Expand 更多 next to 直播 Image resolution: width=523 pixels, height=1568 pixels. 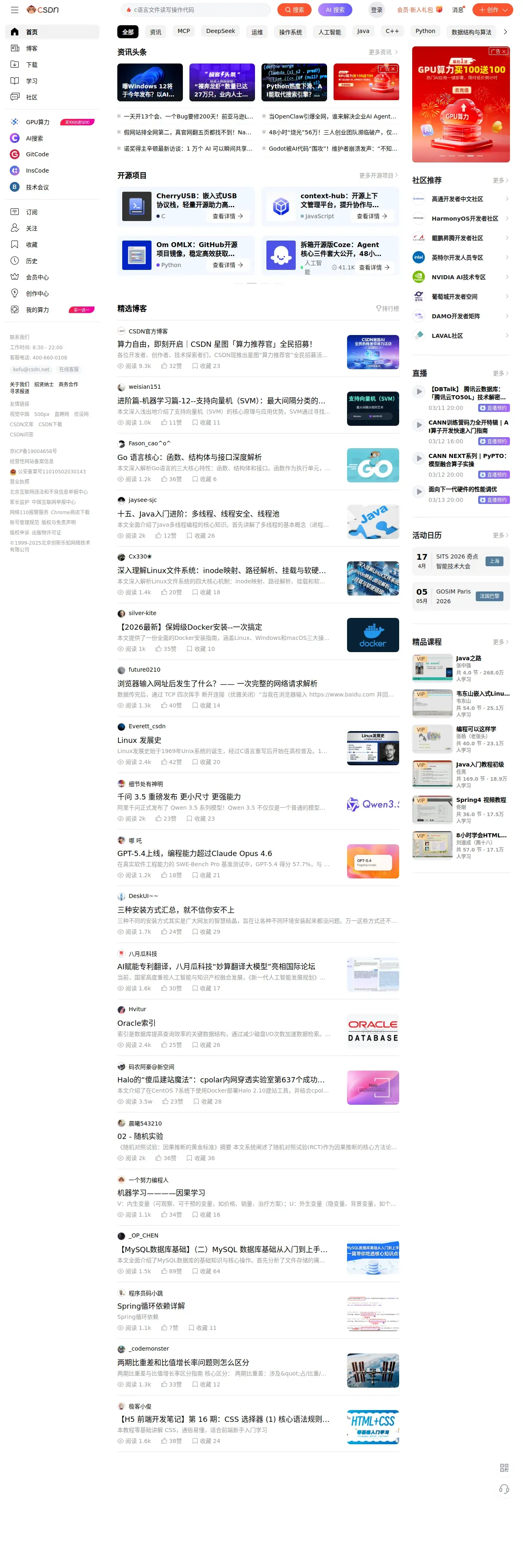coord(501,373)
